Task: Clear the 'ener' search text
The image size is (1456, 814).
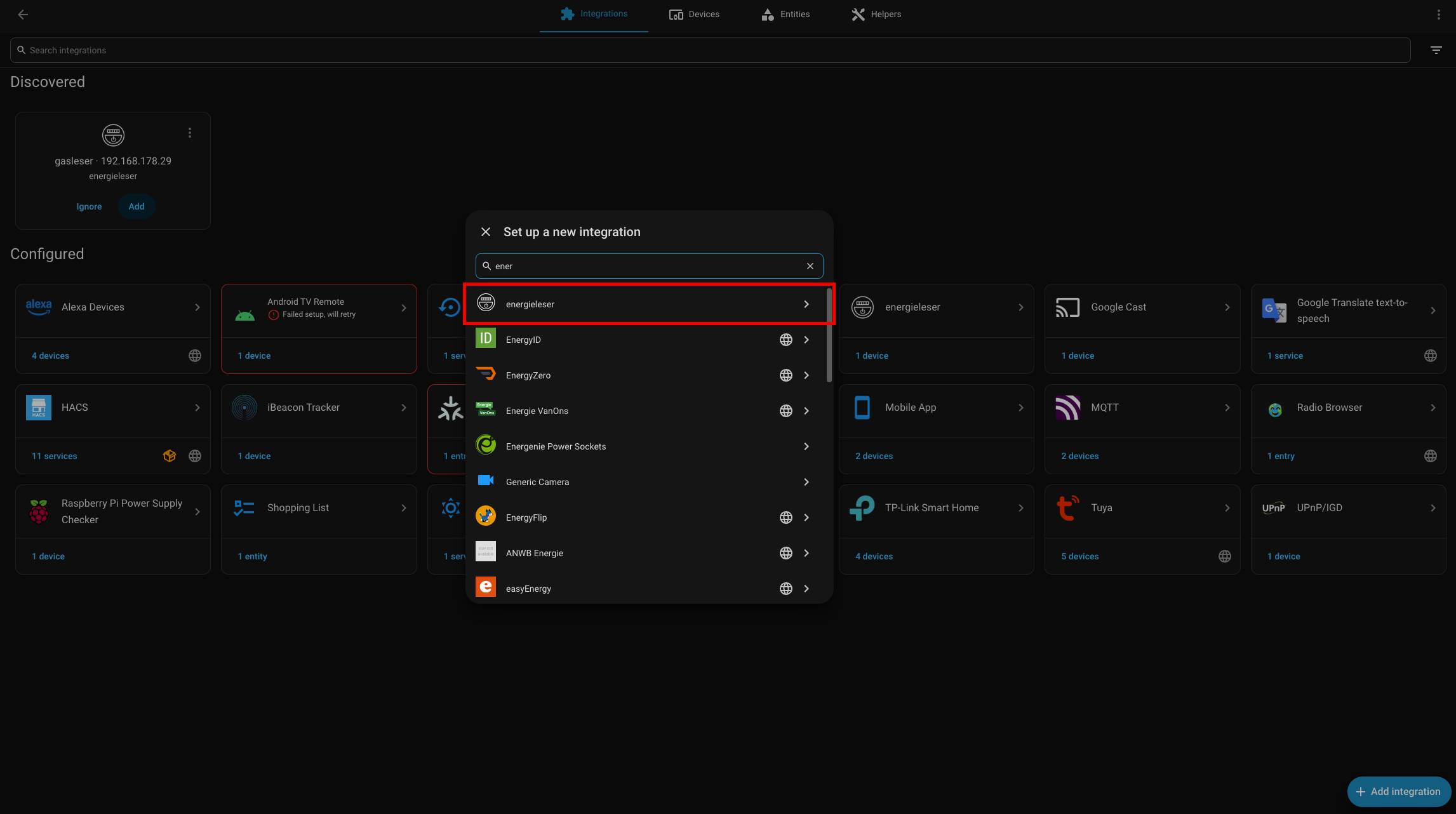Action: [810, 266]
